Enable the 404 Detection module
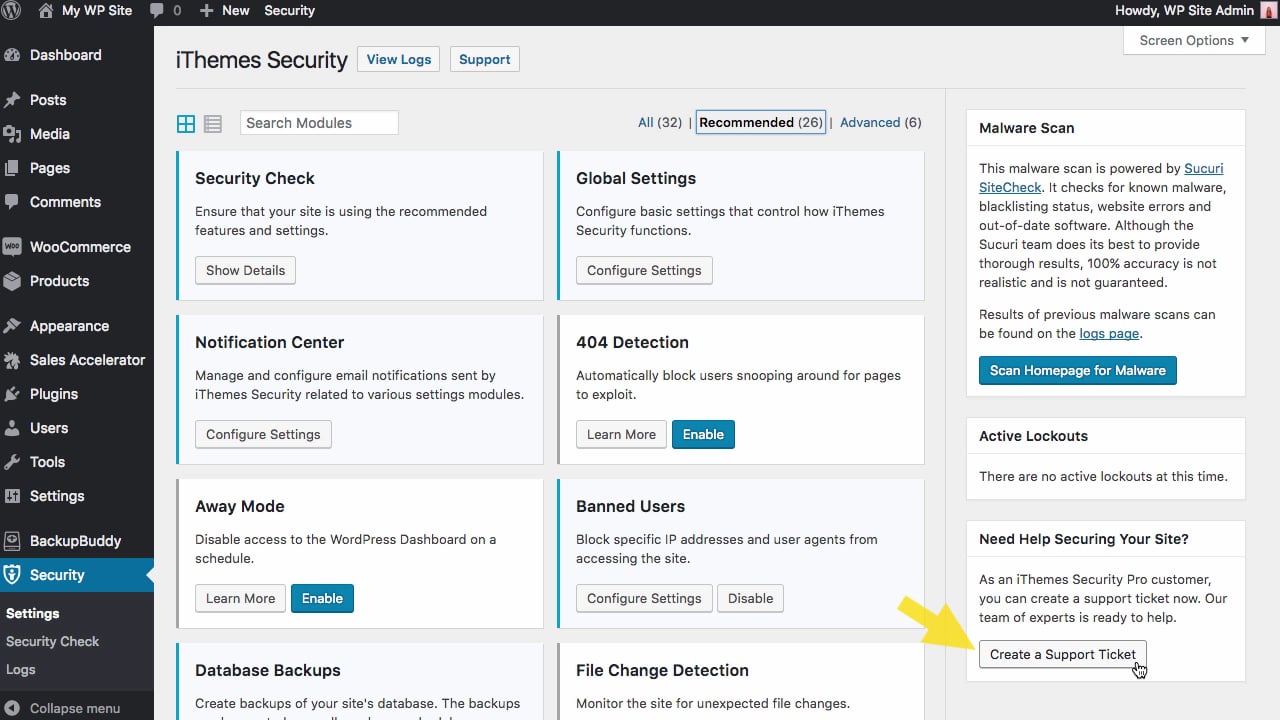 703,434
